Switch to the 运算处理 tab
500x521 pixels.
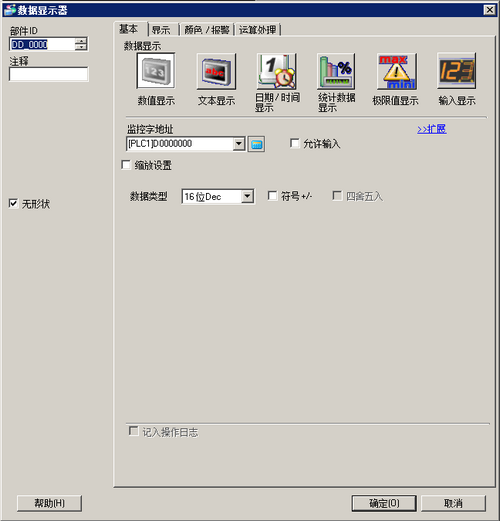click(x=258, y=30)
